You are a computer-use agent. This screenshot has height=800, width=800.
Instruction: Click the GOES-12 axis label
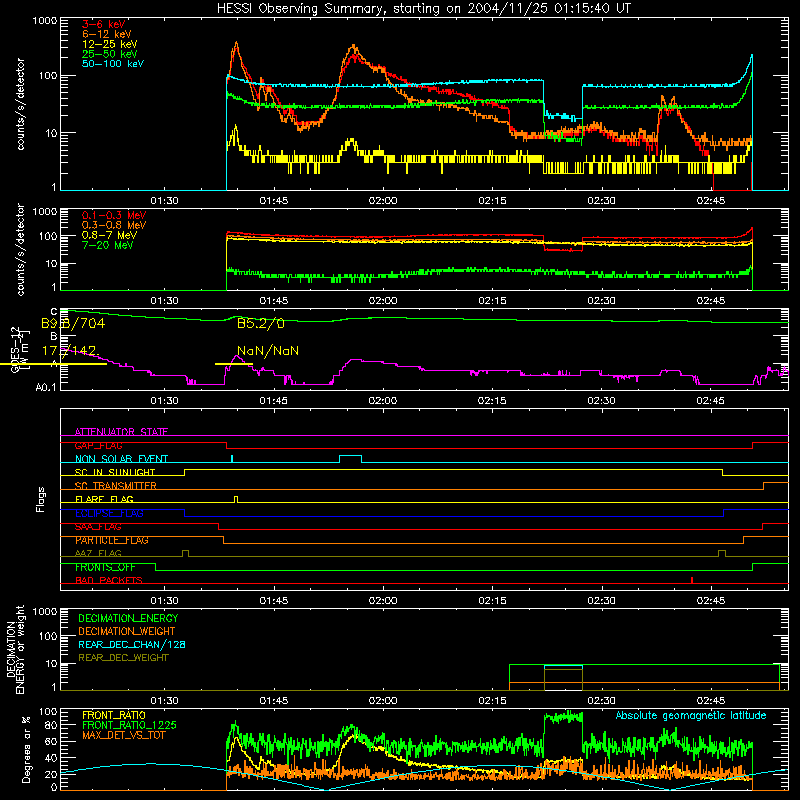click(15, 349)
